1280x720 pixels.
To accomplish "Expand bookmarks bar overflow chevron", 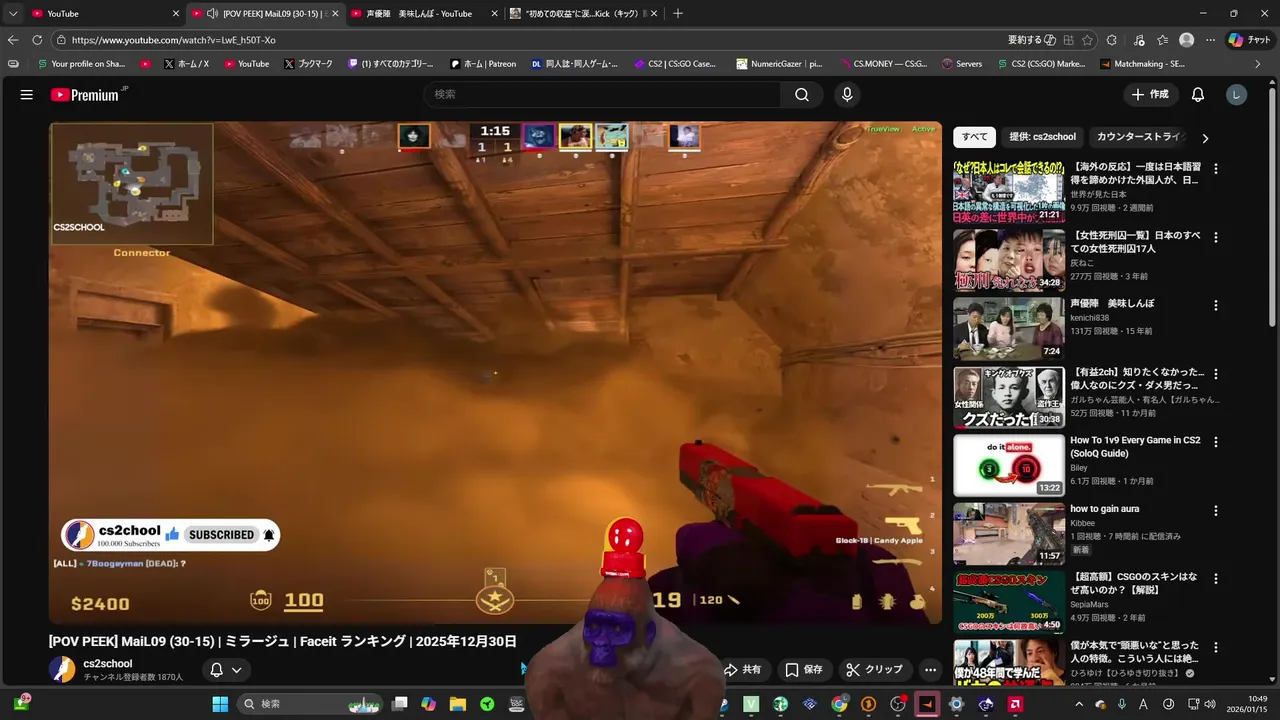I will click(x=1258, y=63).
